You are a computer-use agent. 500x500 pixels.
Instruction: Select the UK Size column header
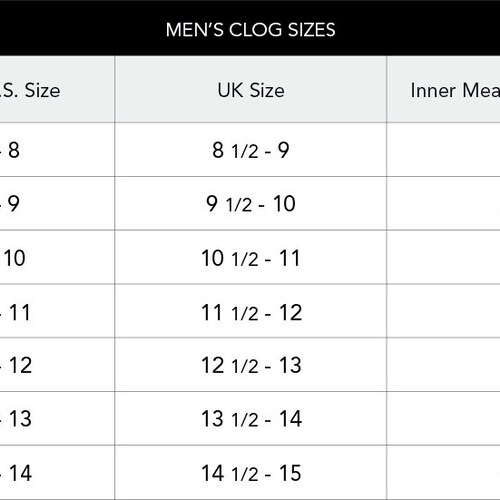tap(251, 90)
